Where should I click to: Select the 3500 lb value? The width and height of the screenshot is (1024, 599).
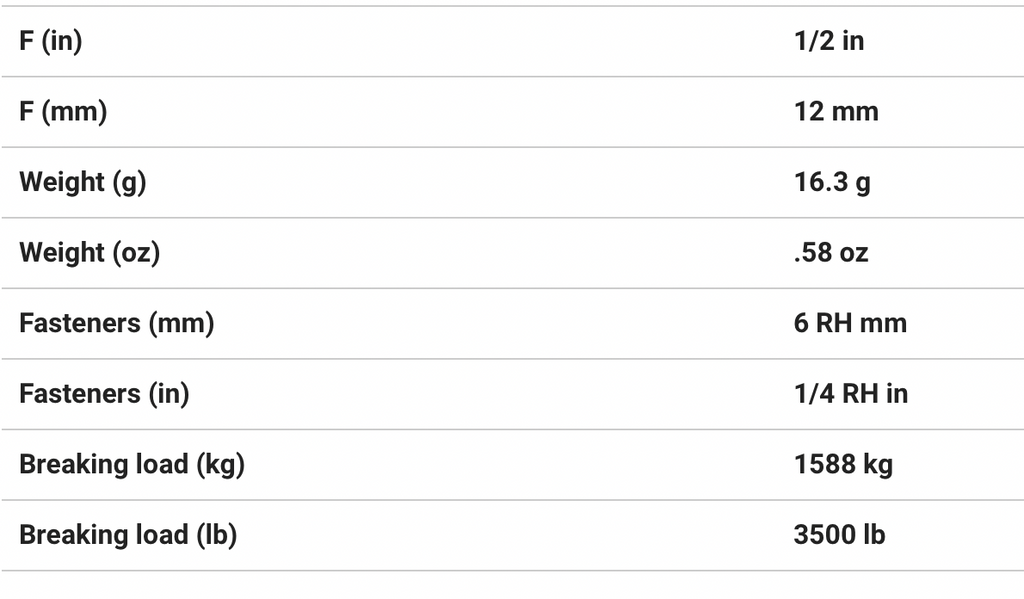click(839, 535)
